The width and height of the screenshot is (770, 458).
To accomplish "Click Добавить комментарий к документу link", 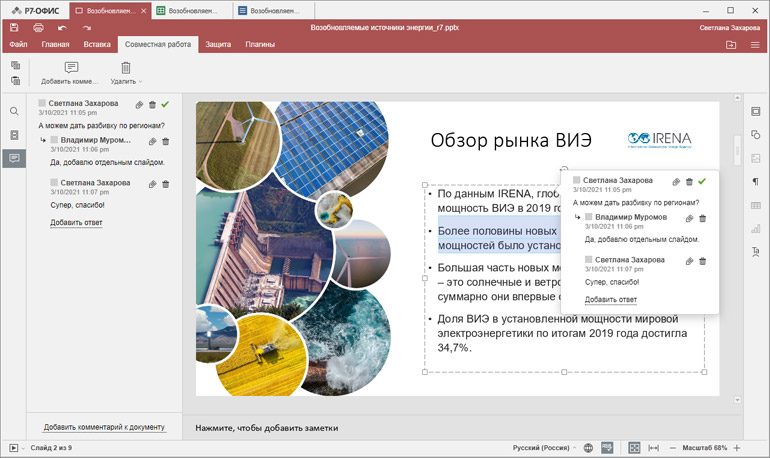I will click(x=104, y=427).
